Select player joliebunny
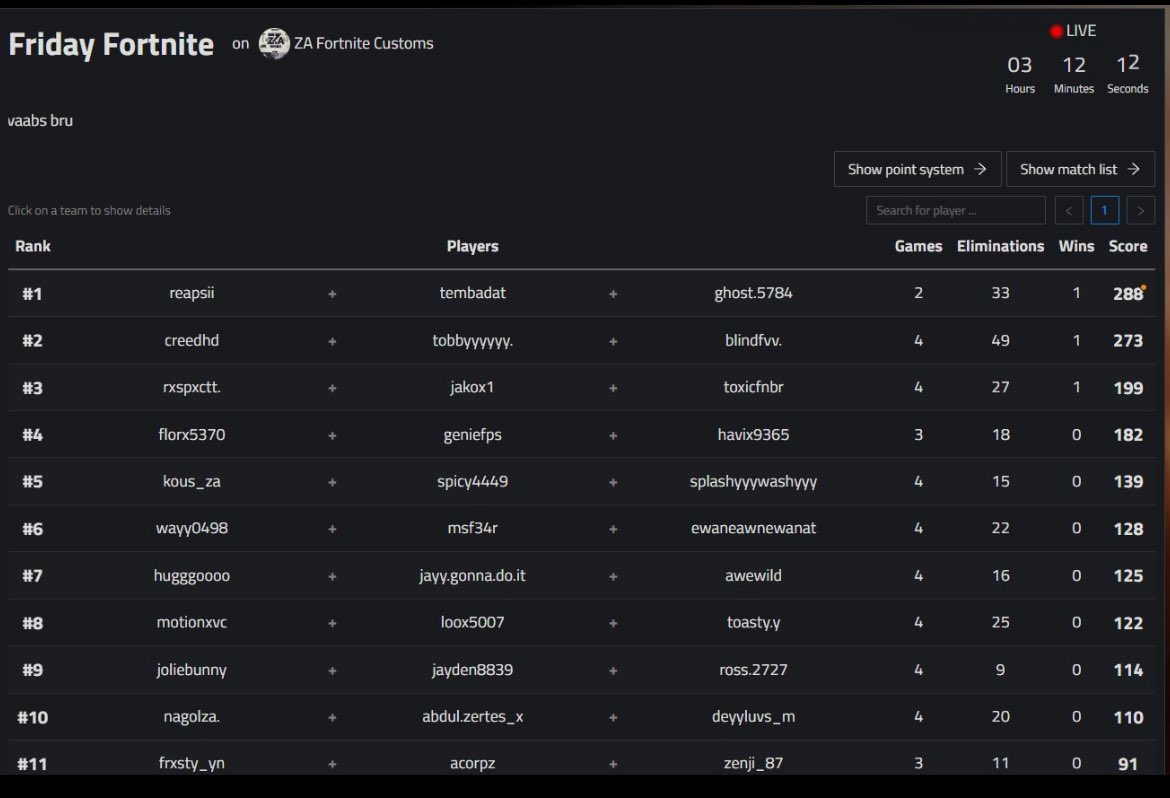 click(192, 670)
